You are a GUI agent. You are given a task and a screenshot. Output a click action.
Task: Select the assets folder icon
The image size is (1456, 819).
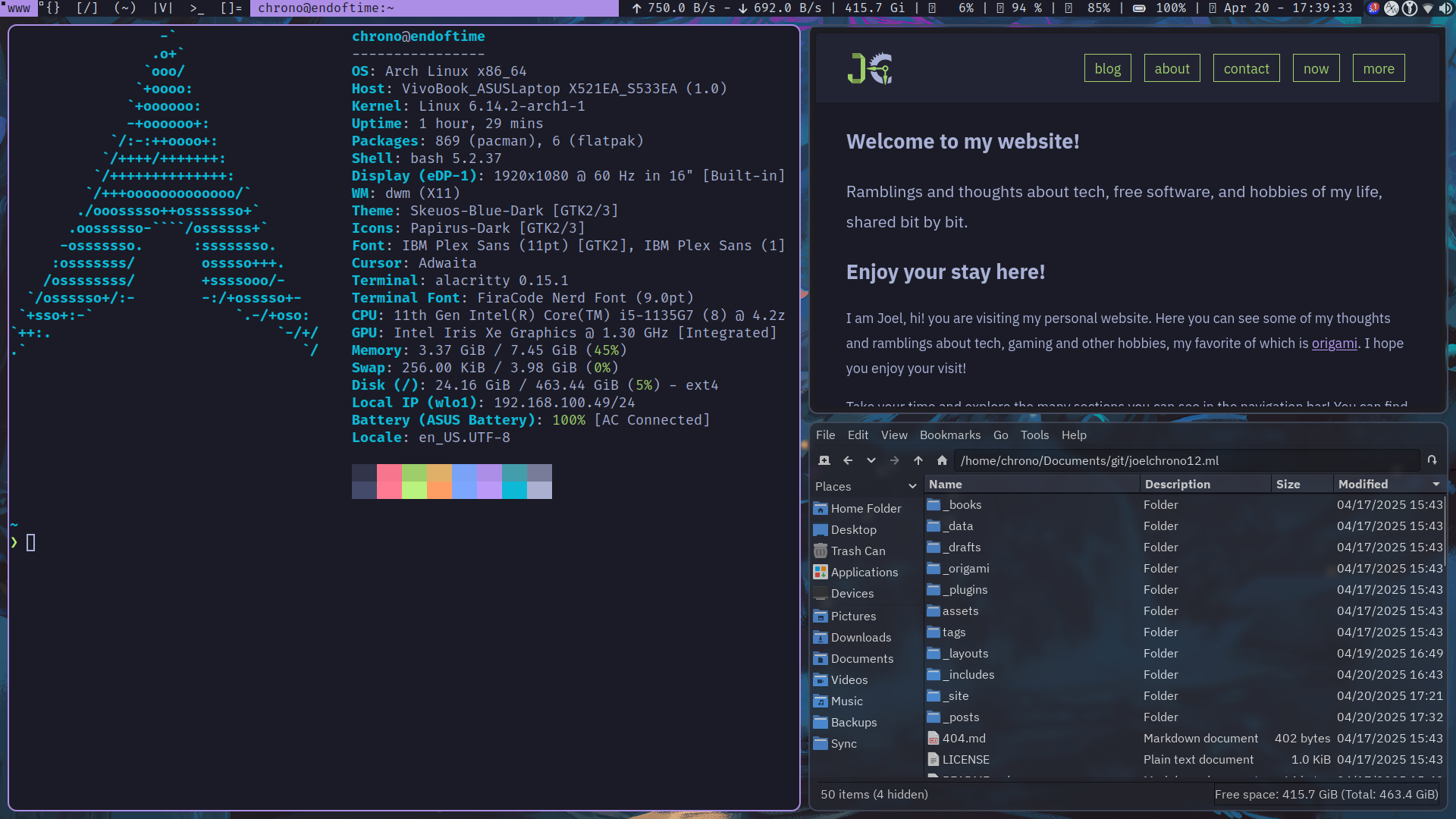click(x=934, y=610)
